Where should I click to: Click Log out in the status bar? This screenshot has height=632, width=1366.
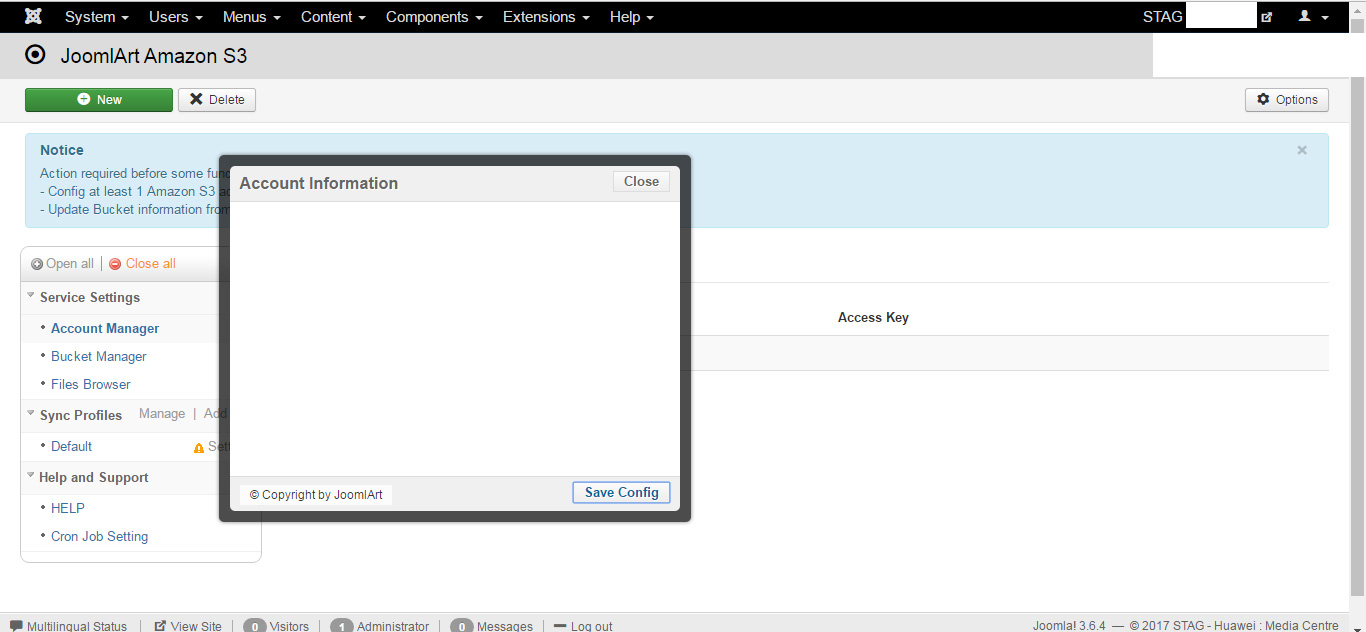[x=583, y=626]
